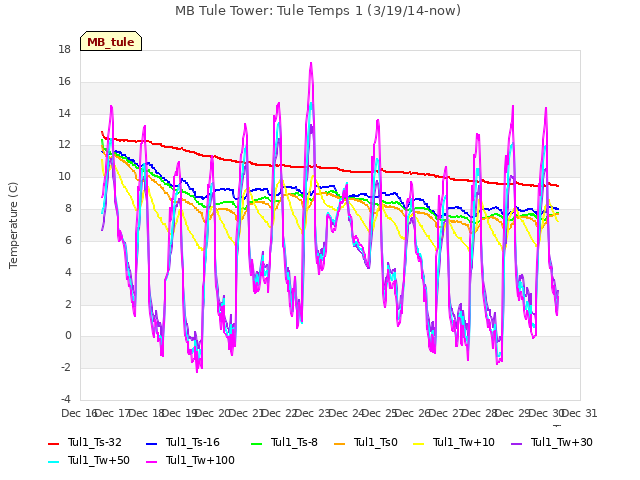Click the green Tul1_Ts-8 legend swatch
640x480 pixels.
256,444
